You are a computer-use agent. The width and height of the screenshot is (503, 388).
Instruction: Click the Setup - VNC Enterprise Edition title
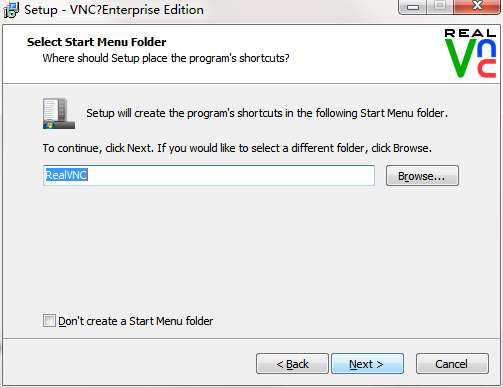click(114, 10)
